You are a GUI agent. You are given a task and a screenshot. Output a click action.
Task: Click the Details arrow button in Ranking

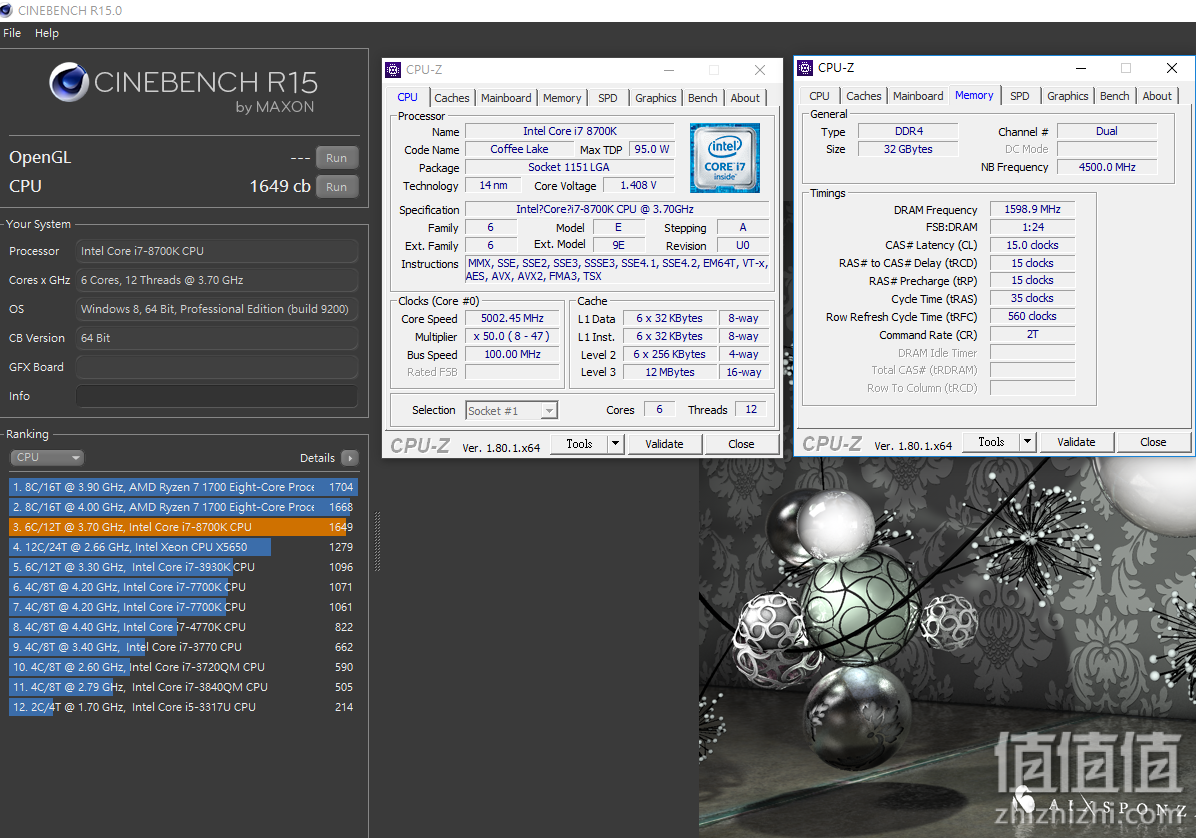(350, 458)
